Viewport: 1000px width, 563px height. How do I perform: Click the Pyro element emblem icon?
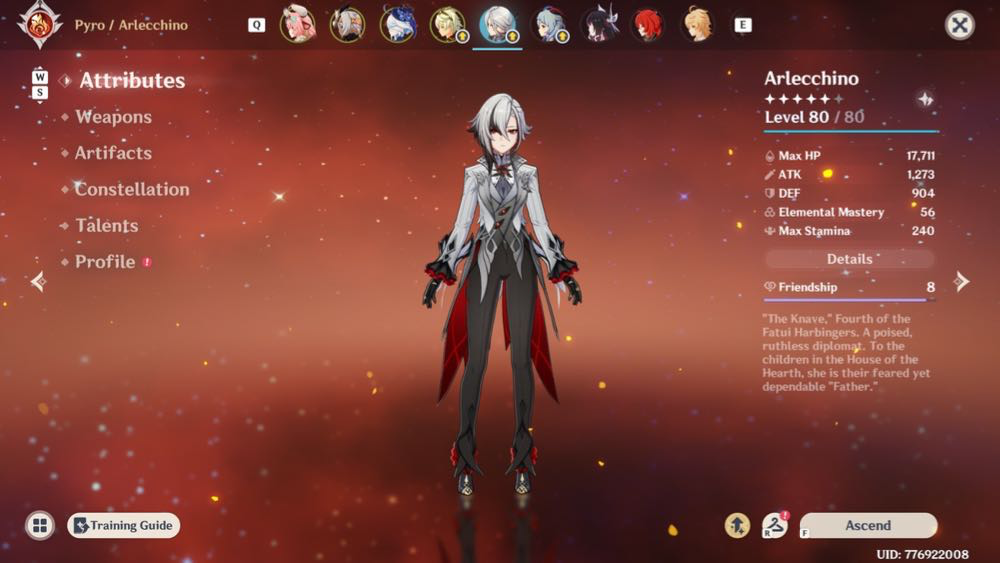pyautogui.click(x=40, y=24)
